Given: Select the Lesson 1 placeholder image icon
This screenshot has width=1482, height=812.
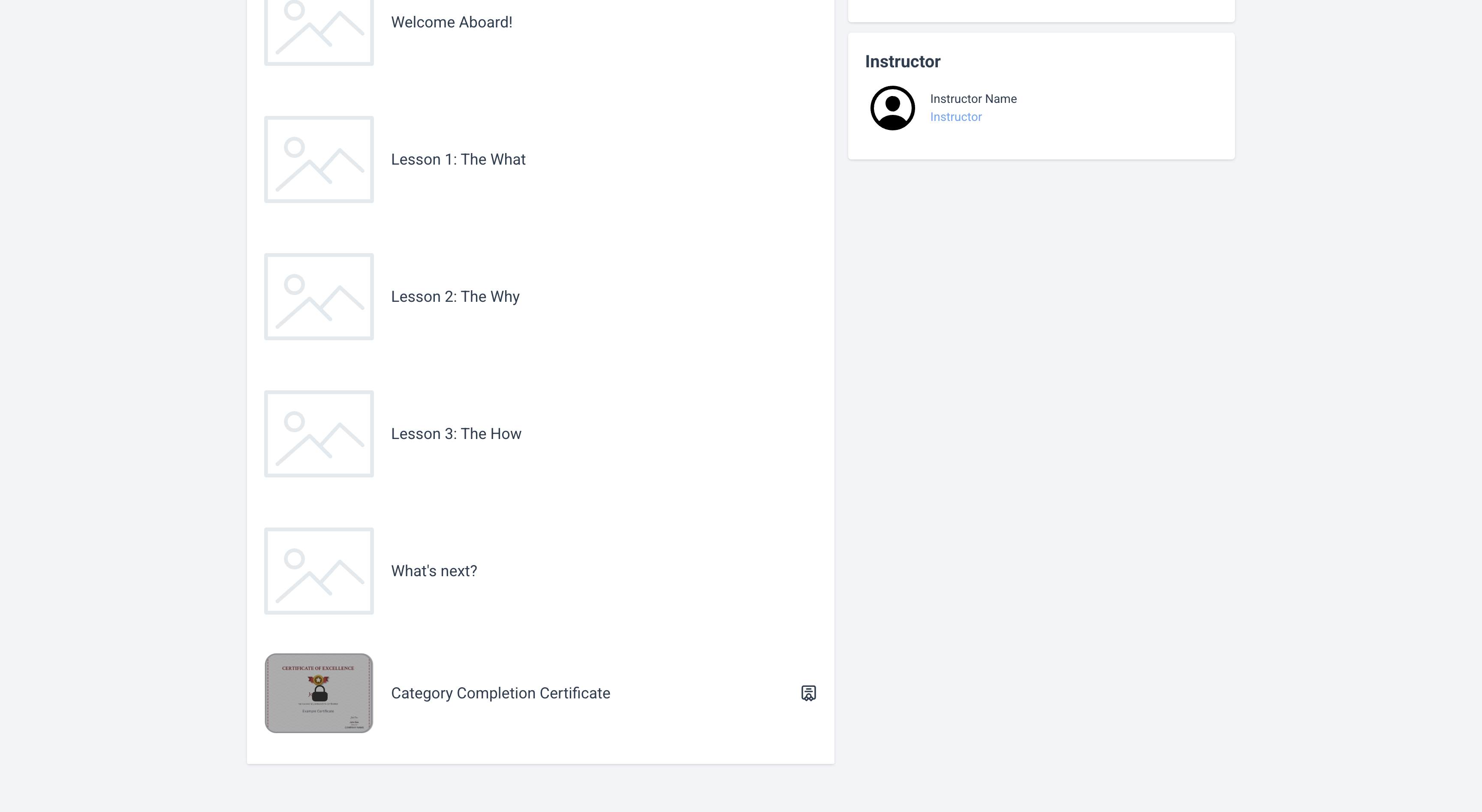Looking at the screenshot, I should coord(319,159).
